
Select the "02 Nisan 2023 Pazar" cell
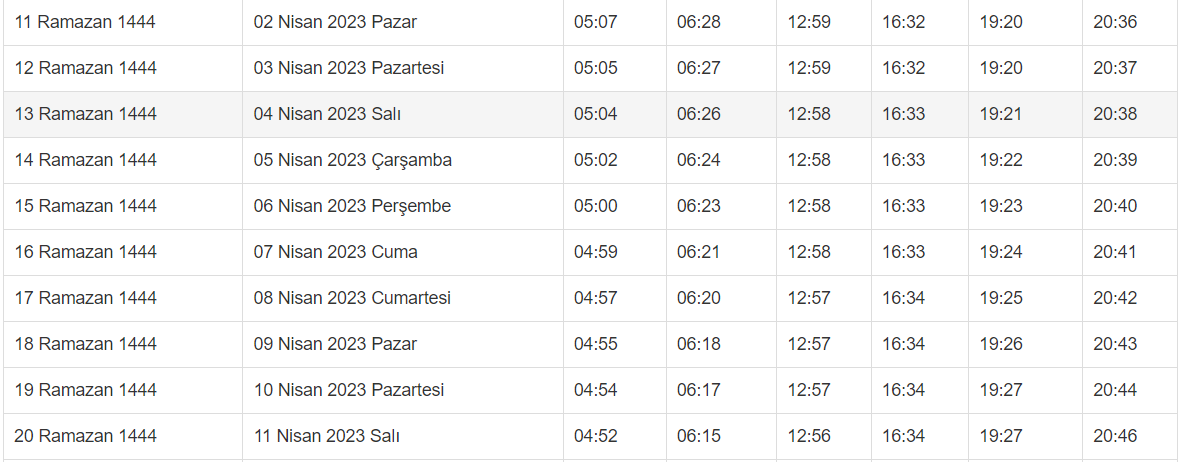pyautogui.click(x=335, y=22)
